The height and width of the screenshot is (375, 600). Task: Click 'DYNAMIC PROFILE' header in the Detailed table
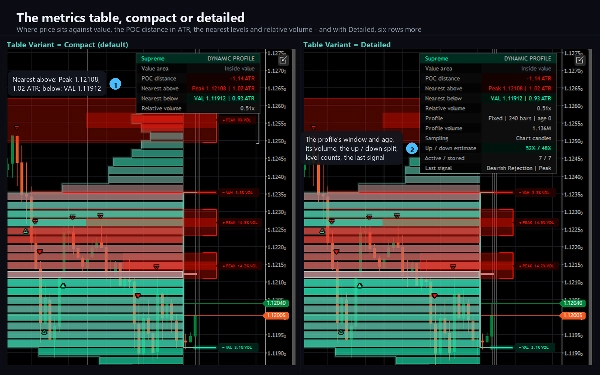tap(528, 59)
